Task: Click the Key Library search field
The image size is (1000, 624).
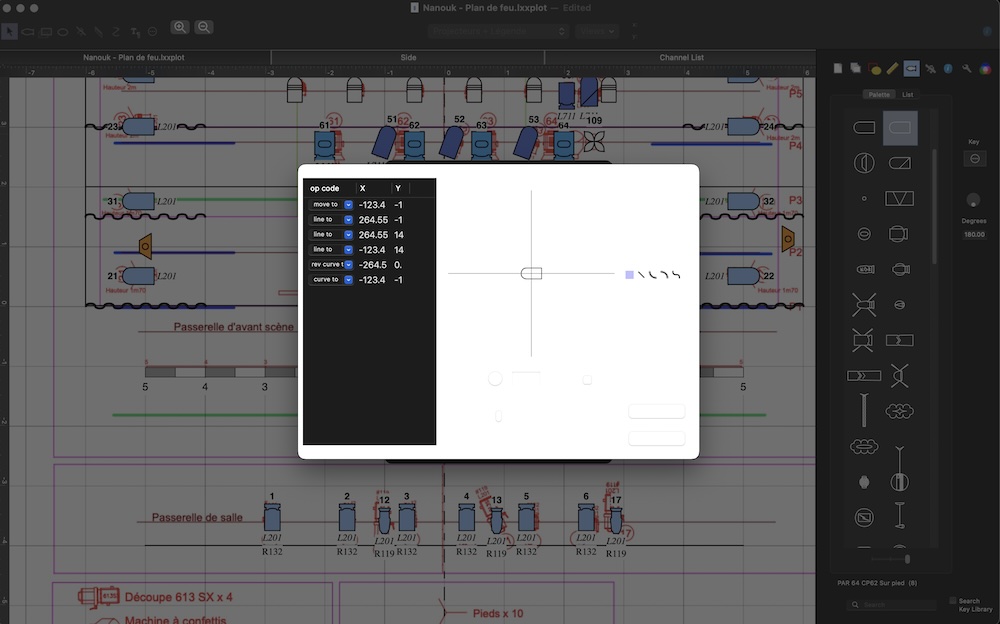Action: pyautogui.click(x=892, y=604)
